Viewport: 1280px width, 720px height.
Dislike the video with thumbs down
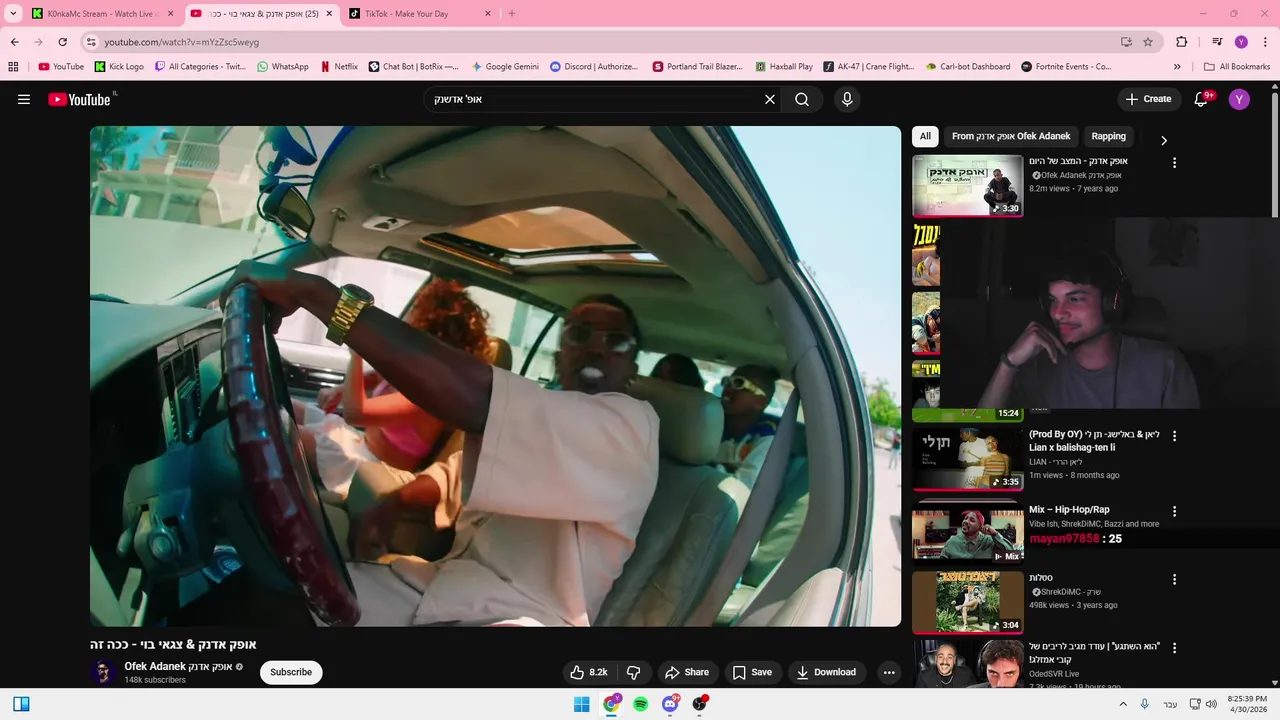click(x=633, y=672)
